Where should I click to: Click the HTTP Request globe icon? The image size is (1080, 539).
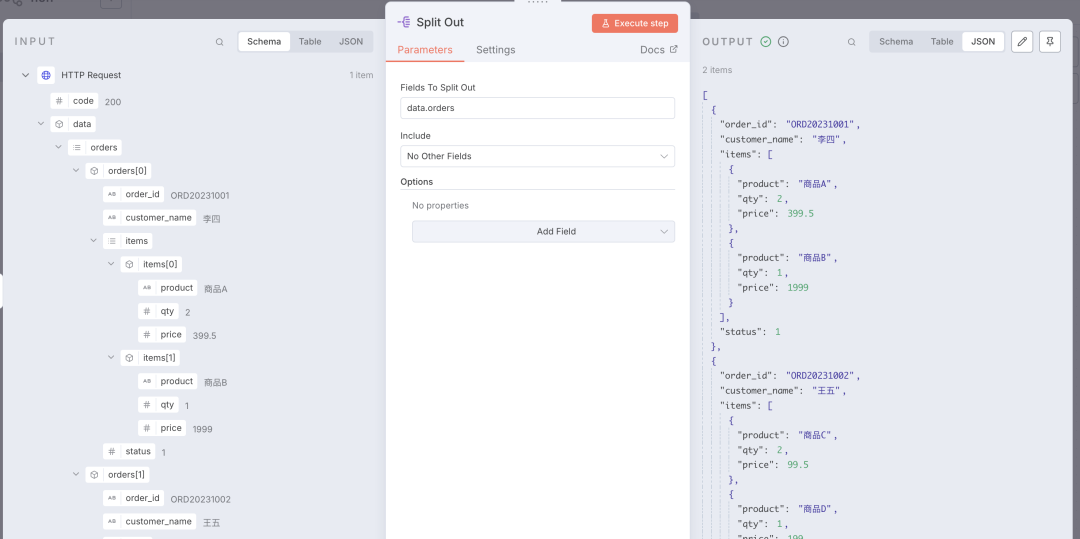pyautogui.click(x=45, y=75)
